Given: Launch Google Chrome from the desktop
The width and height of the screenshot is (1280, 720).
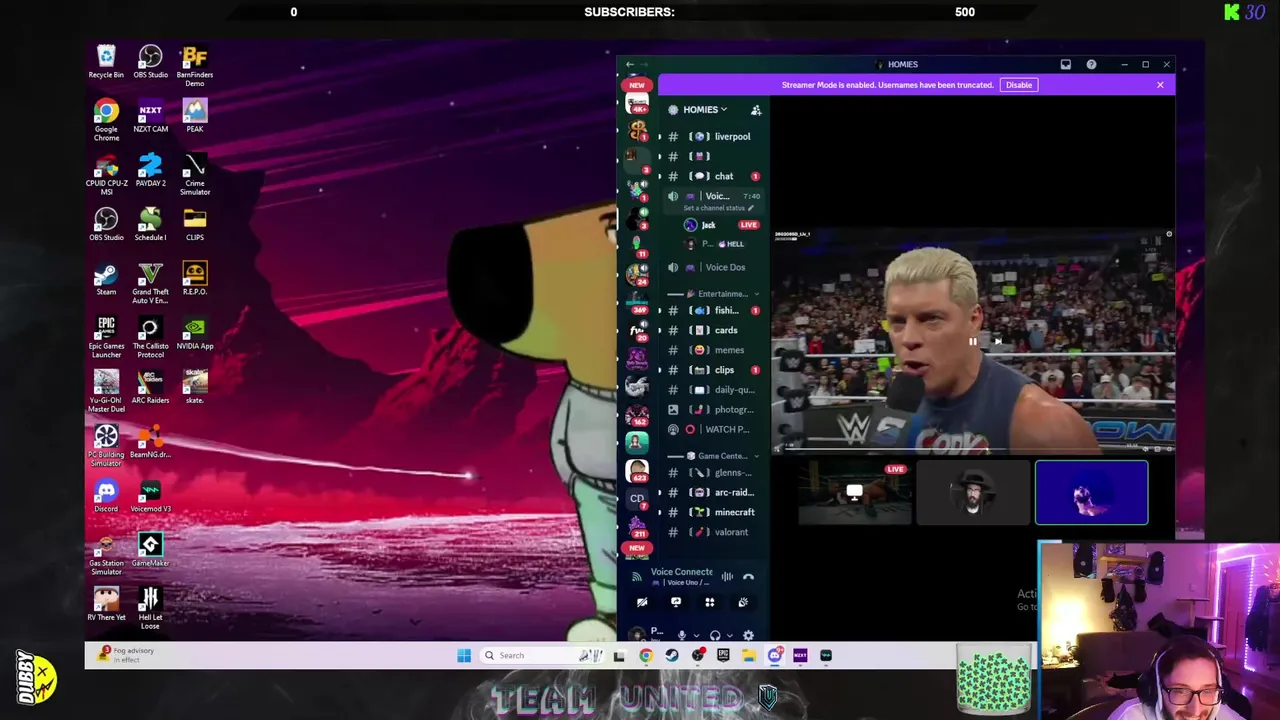Looking at the screenshot, I should [106, 119].
